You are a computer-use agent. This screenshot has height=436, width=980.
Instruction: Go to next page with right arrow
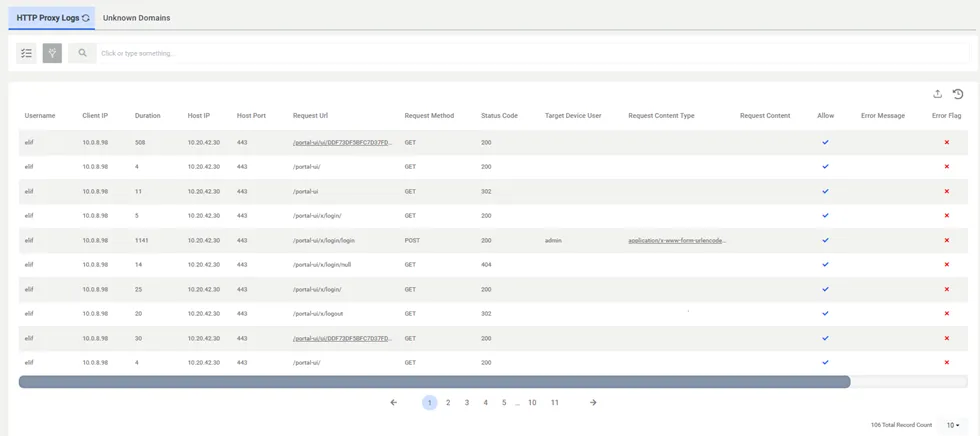[593, 403]
